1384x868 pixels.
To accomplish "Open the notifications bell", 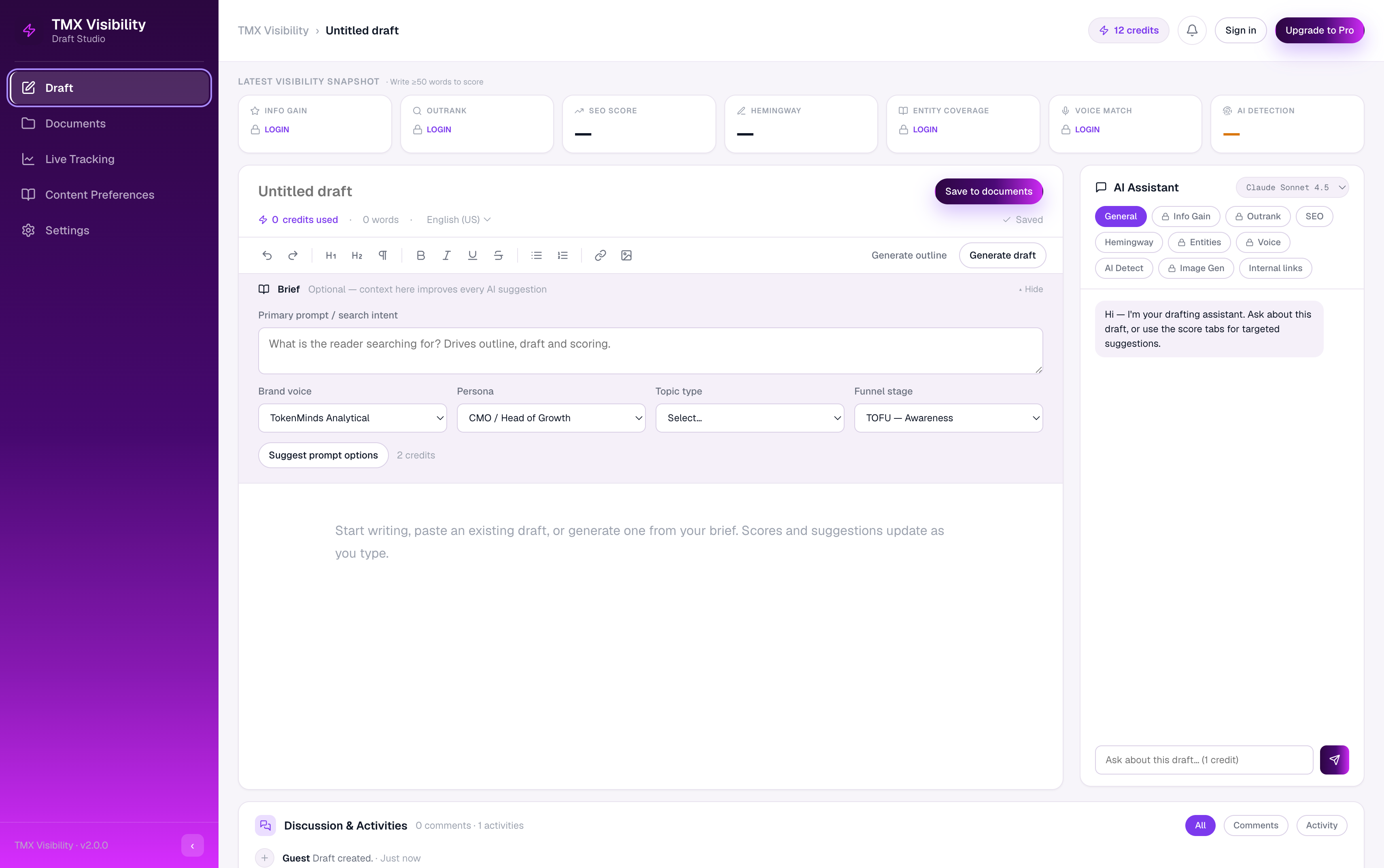I will (1192, 30).
